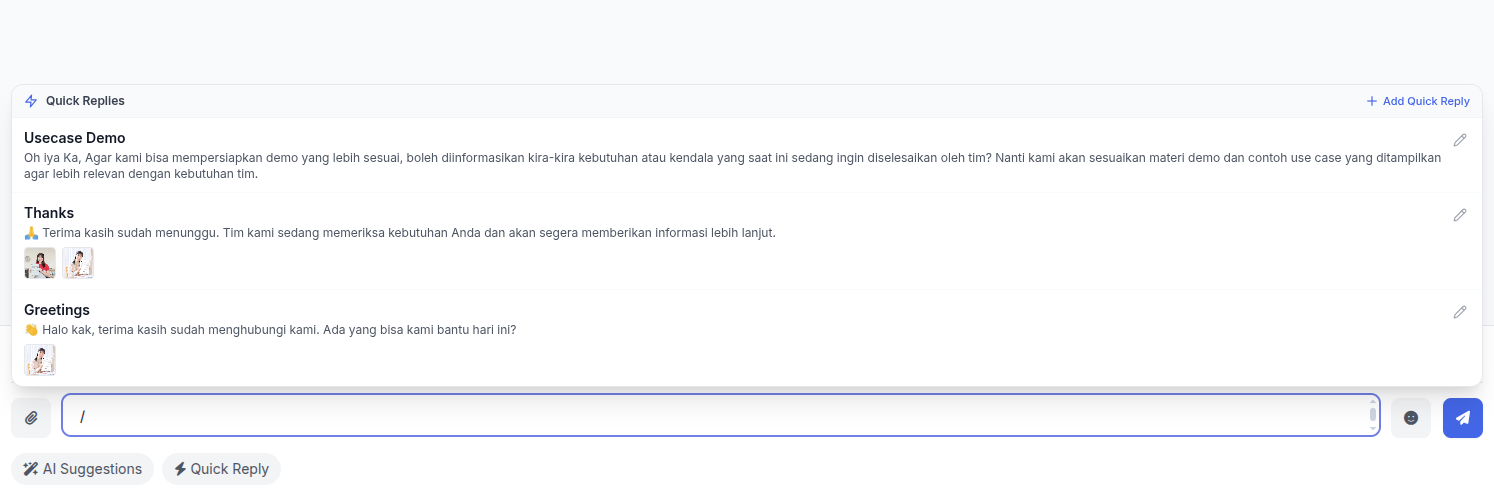
Task: Click the lightning icon beside Quick Replies
Action: click(x=31, y=101)
